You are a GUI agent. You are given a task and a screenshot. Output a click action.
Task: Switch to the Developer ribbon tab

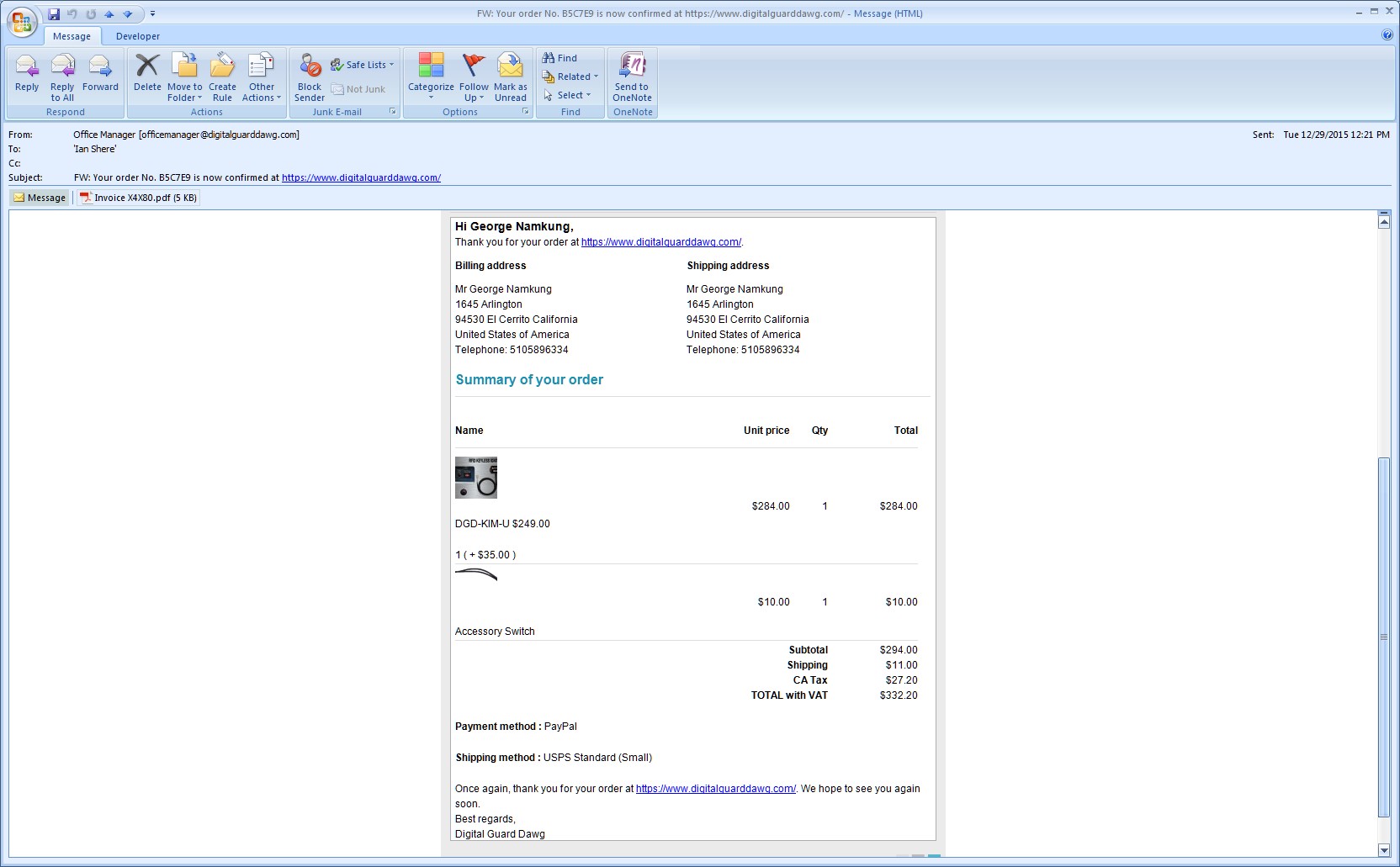click(138, 36)
